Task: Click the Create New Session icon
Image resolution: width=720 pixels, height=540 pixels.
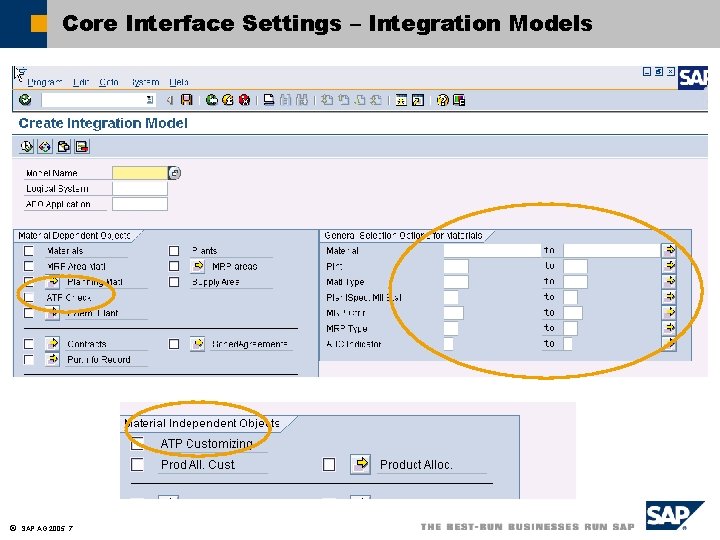Action: [x=401, y=100]
